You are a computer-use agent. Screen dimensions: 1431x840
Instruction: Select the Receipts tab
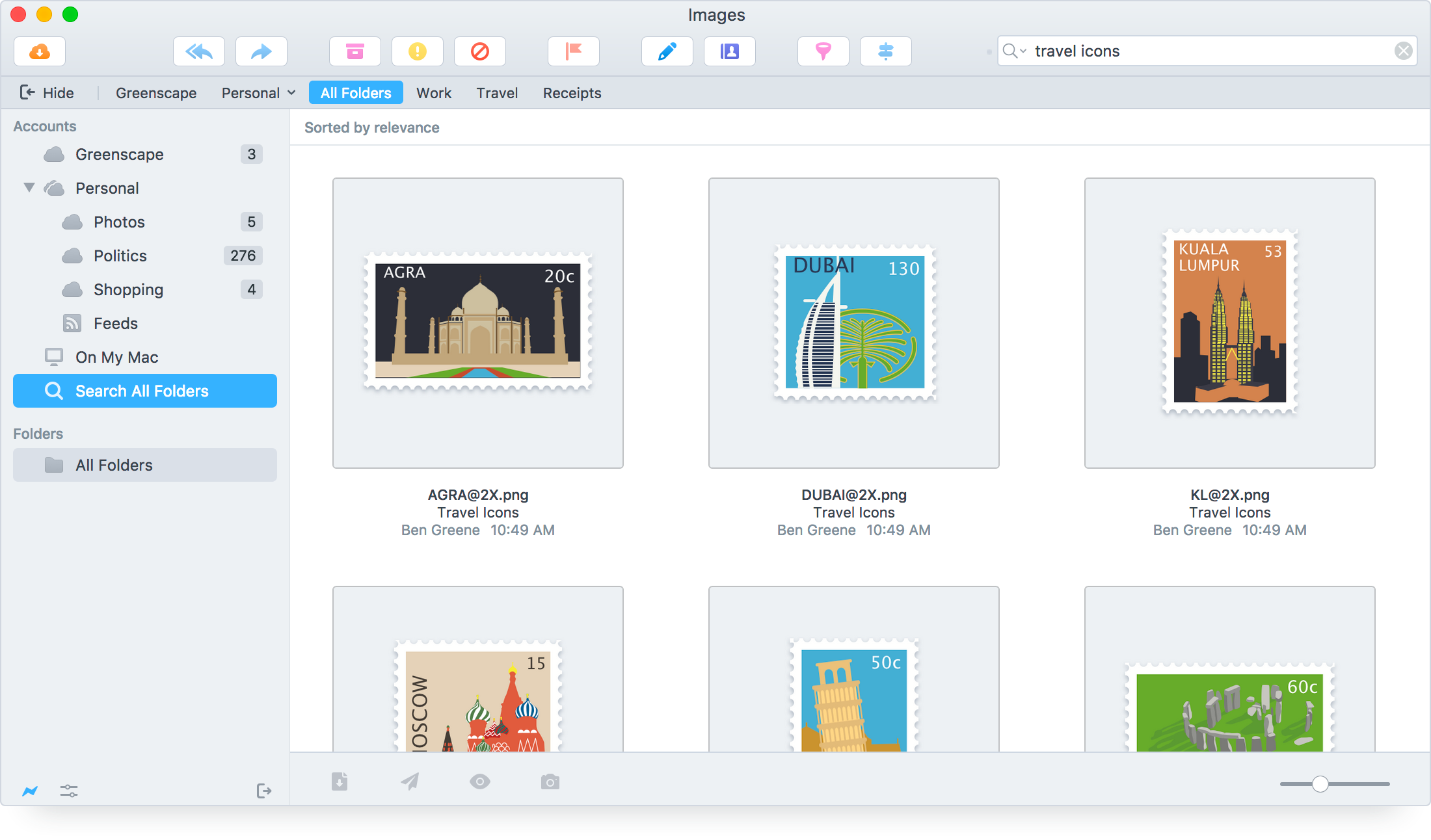click(571, 92)
